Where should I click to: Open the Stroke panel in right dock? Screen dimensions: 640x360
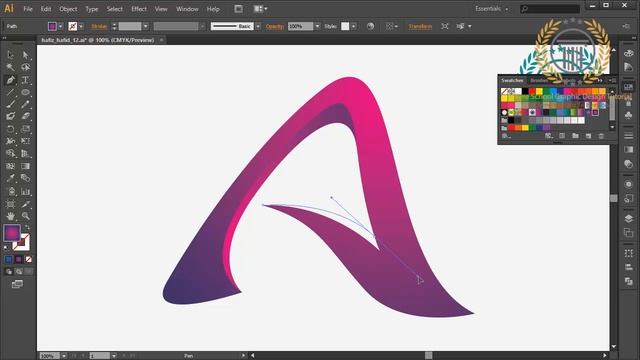629,135
